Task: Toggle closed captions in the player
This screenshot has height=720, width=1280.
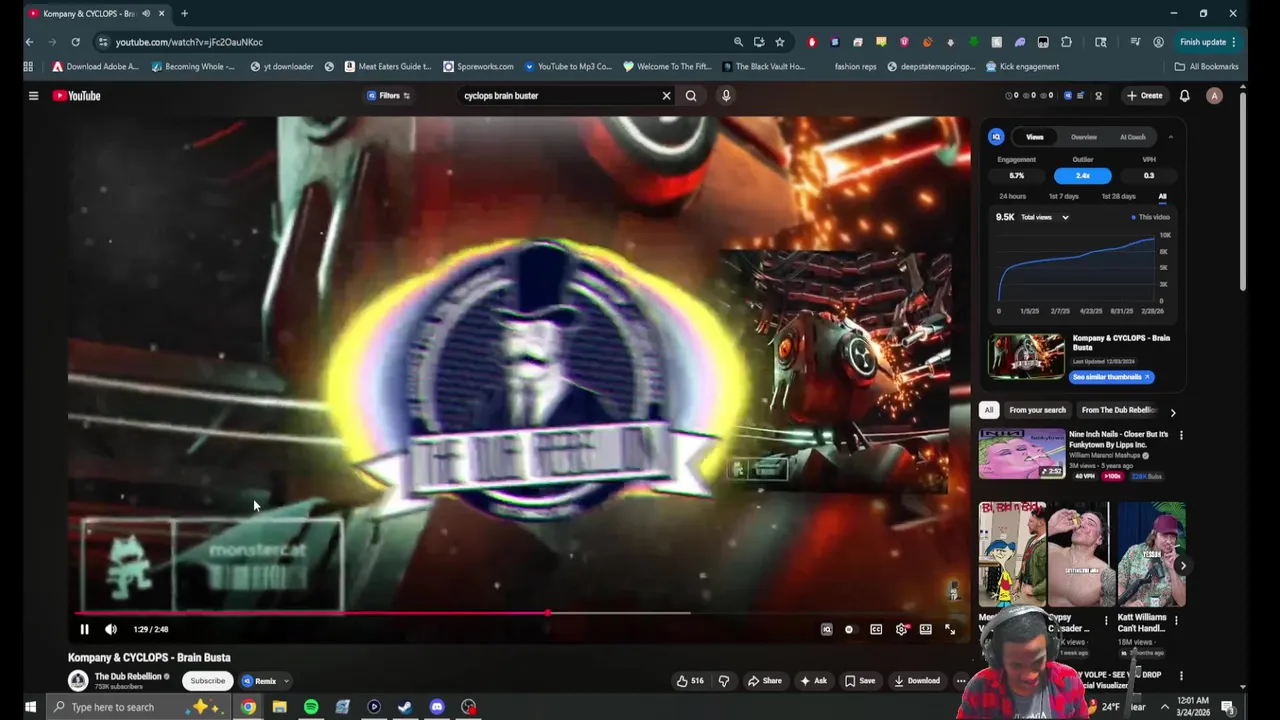Action: (x=876, y=629)
